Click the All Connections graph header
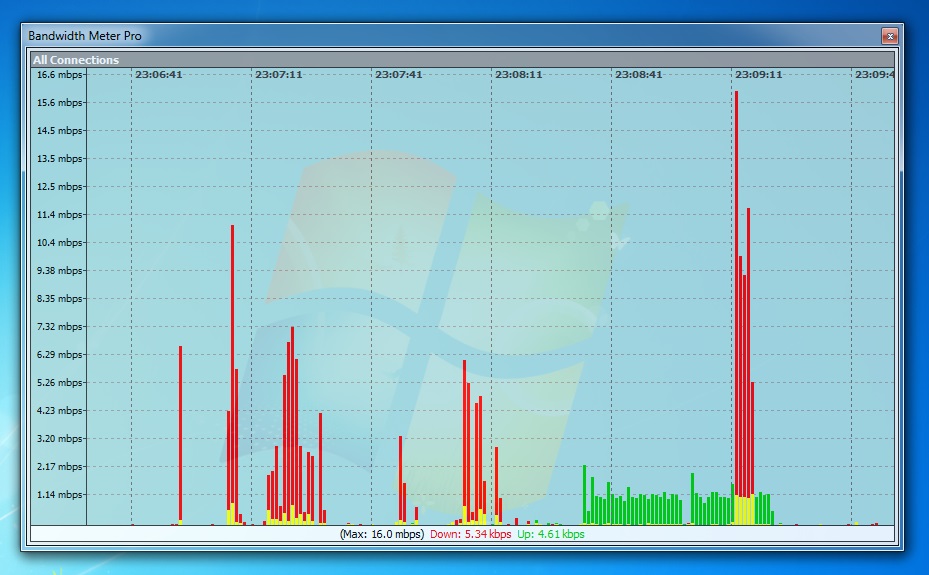Viewport: 929px width, 575px height. coord(463,60)
